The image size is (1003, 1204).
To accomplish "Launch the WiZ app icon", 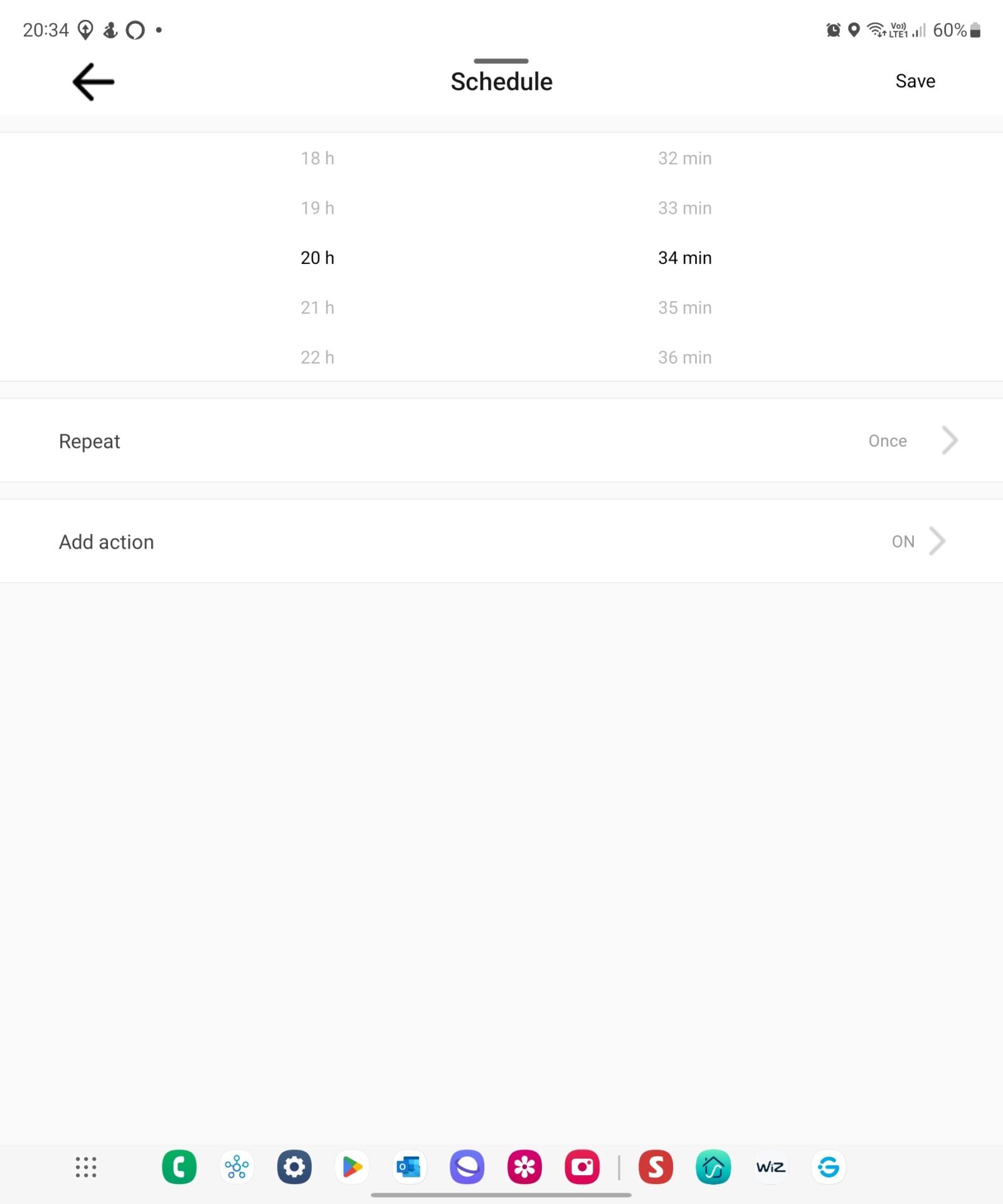I will (x=770, y=1167).
